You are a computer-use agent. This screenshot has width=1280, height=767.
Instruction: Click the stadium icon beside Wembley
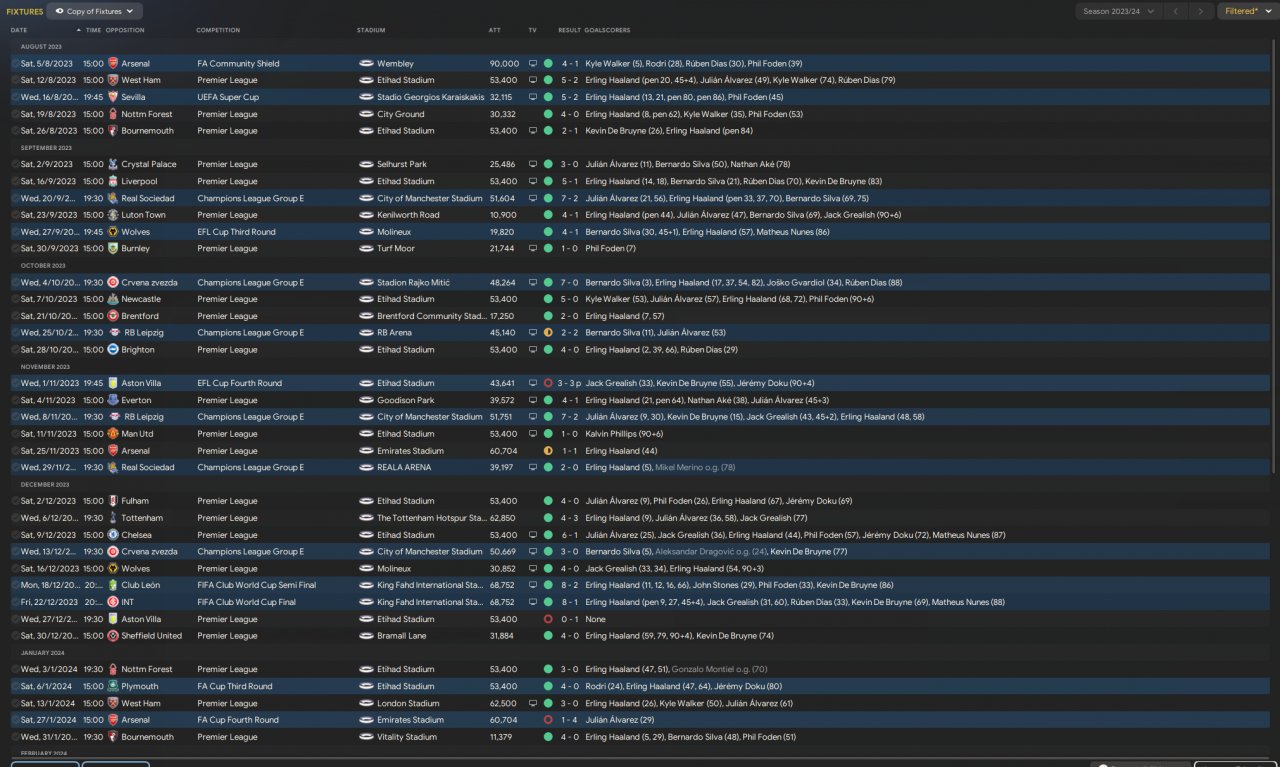pyautogui.click(x=366, y=64)
